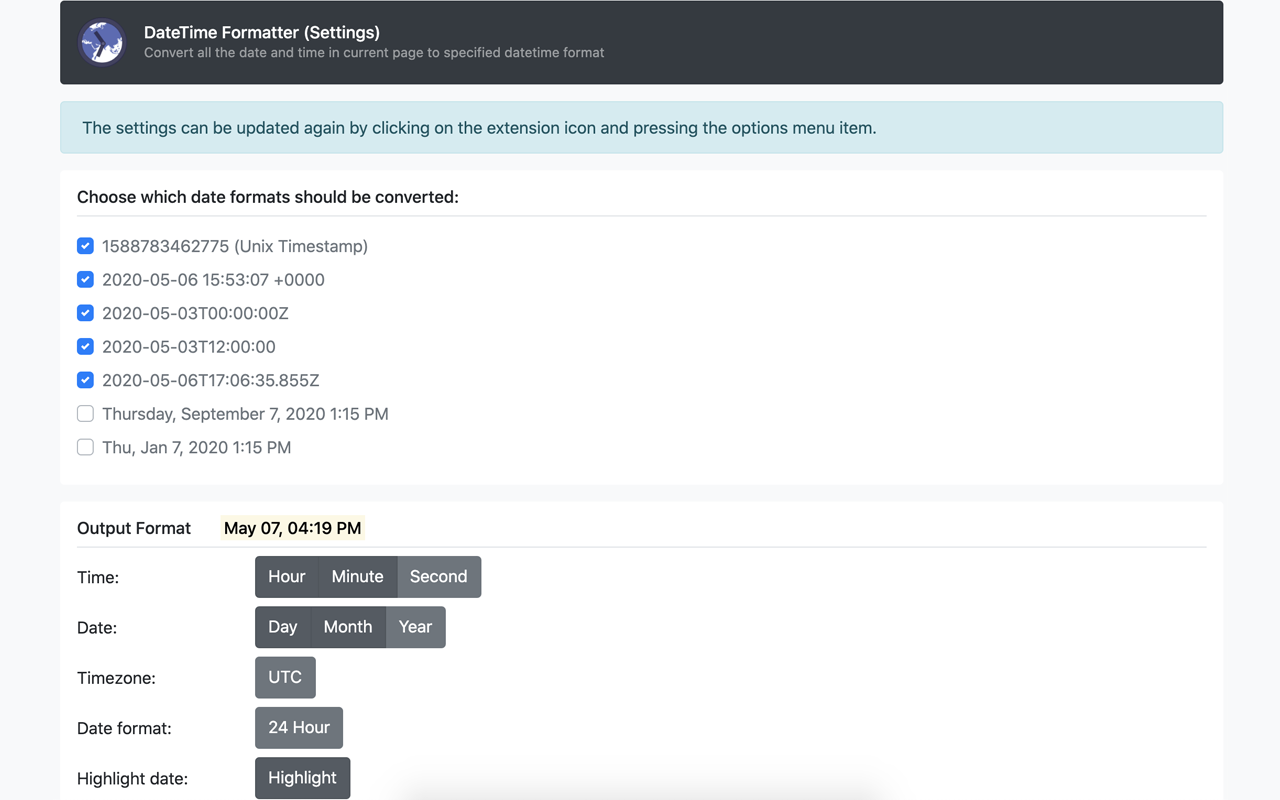1280x800 pixels.
Task: Enable the Year date button
Action: point(415,627)
